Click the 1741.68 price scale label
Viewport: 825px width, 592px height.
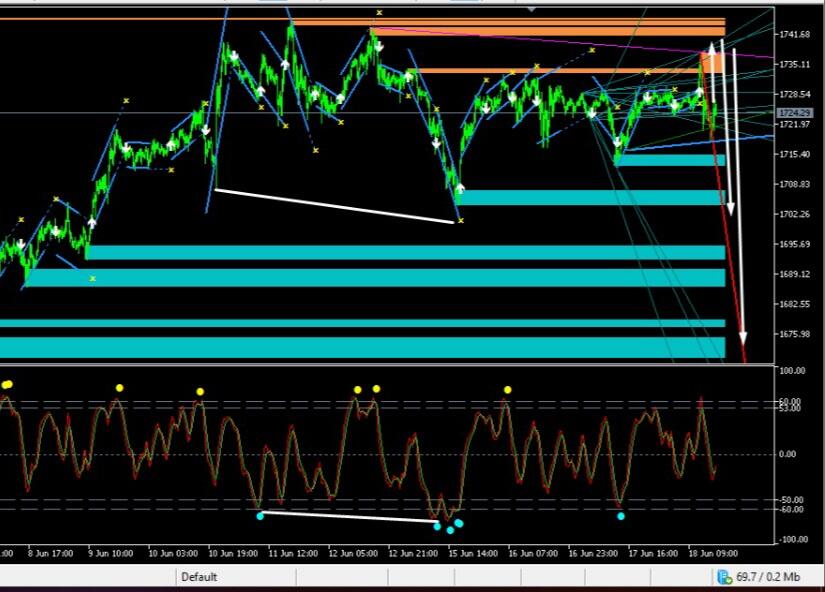pos(795,35)
